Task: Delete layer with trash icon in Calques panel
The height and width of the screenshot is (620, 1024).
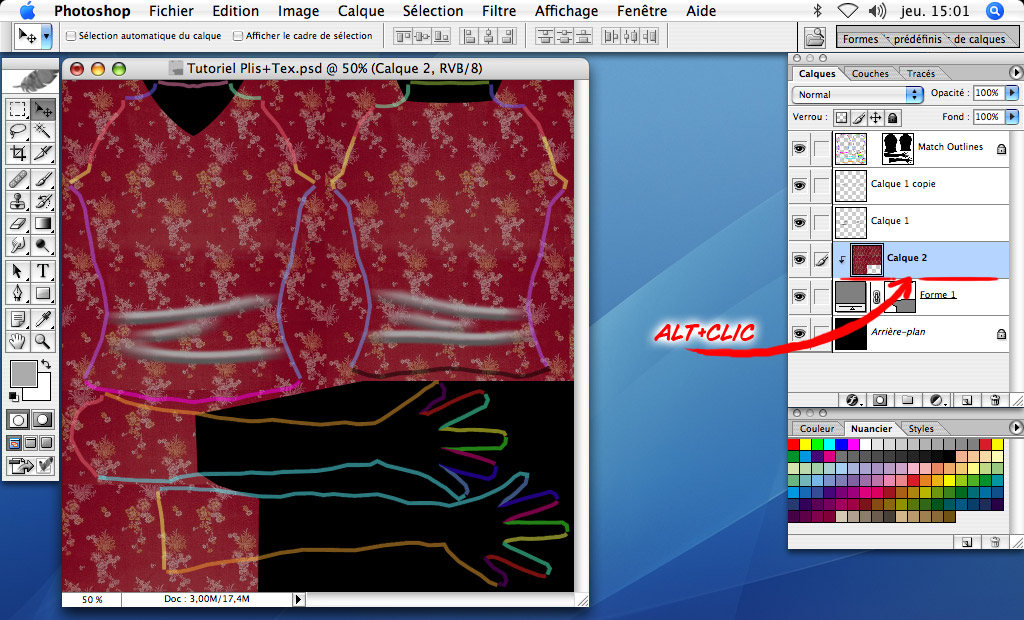Action: [995, 400]
